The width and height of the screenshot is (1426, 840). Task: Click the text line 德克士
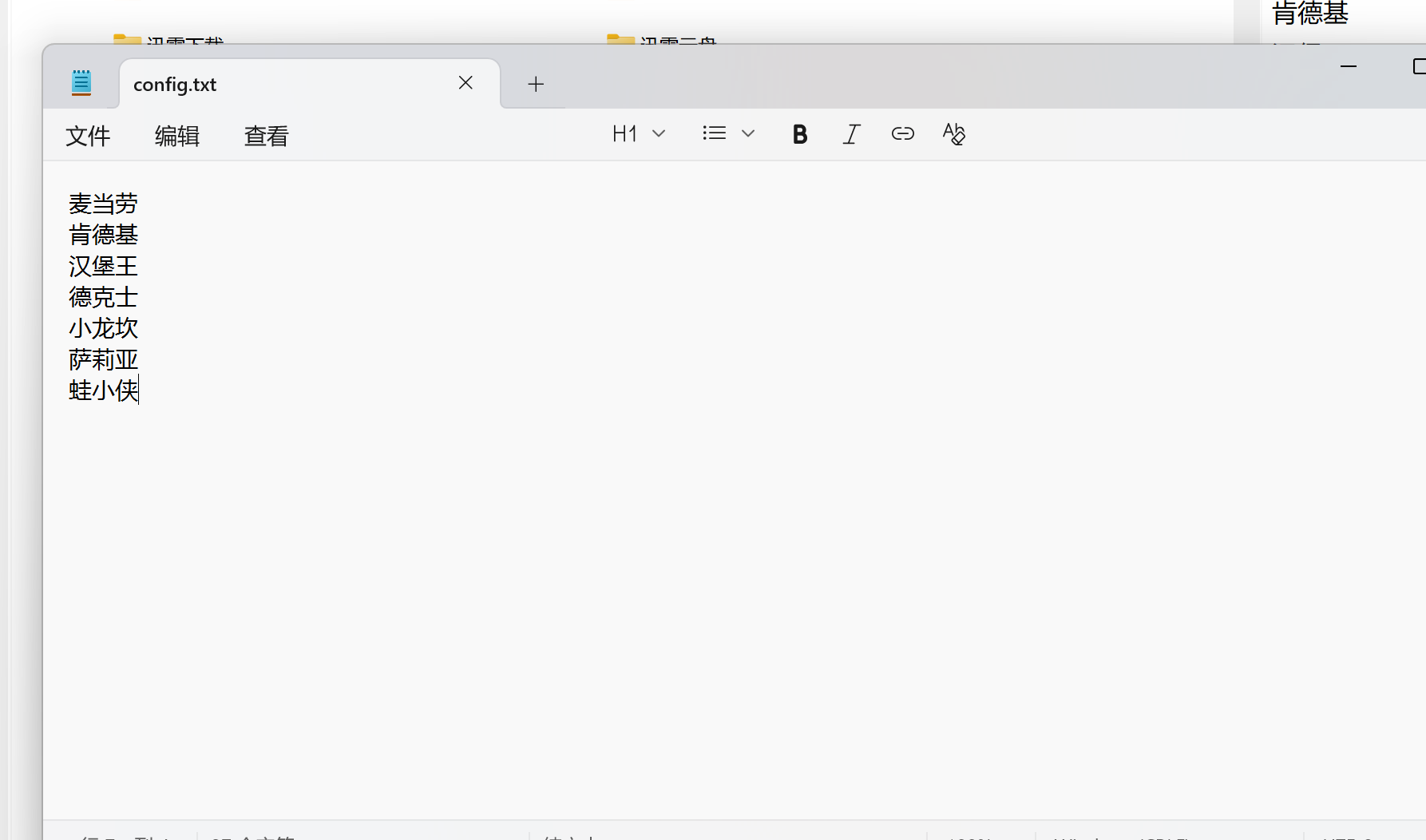(x=104, y=297)
